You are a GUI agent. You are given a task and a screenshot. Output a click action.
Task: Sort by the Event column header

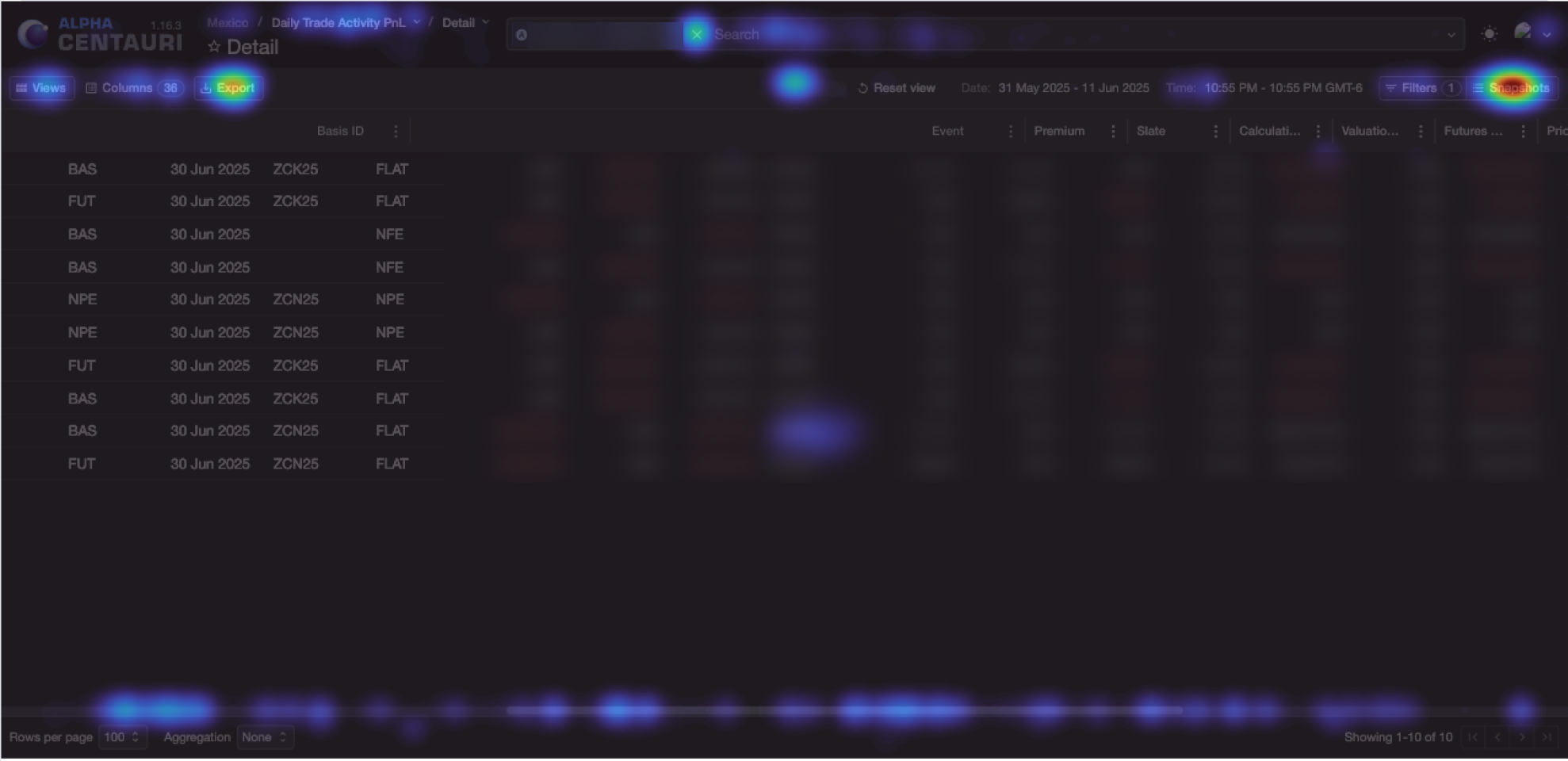point(947,132)
